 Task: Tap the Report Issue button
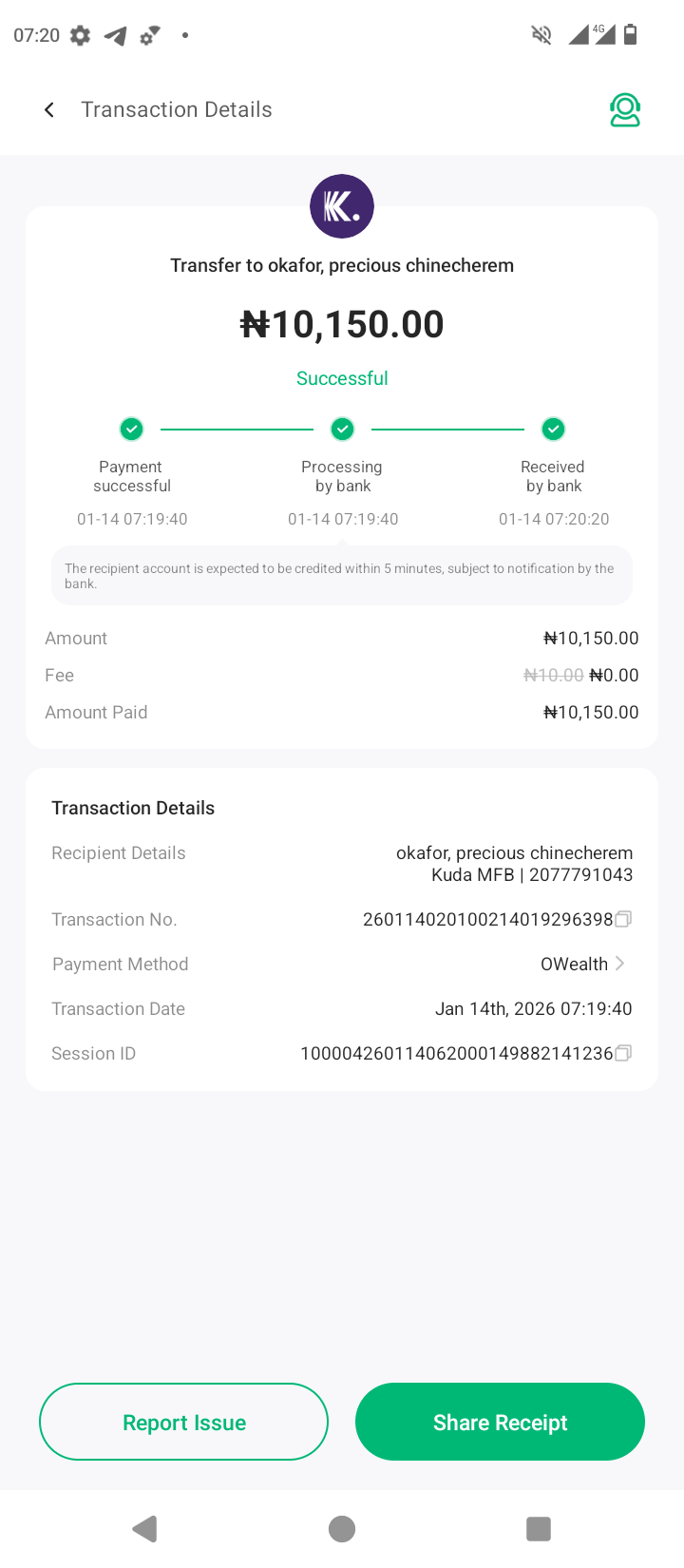tap(183, 1422)
